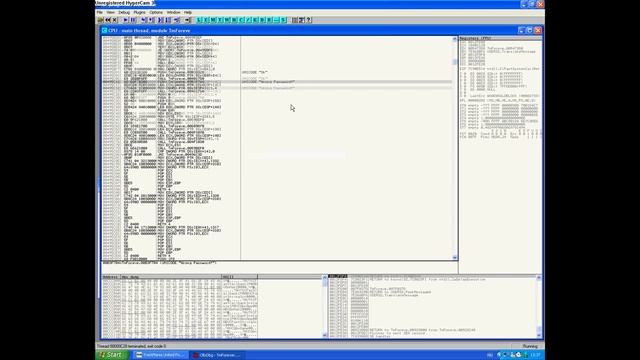Click the Debugging options toolbar icon
This screenshot has height=360, width=640.
[294, 20]
